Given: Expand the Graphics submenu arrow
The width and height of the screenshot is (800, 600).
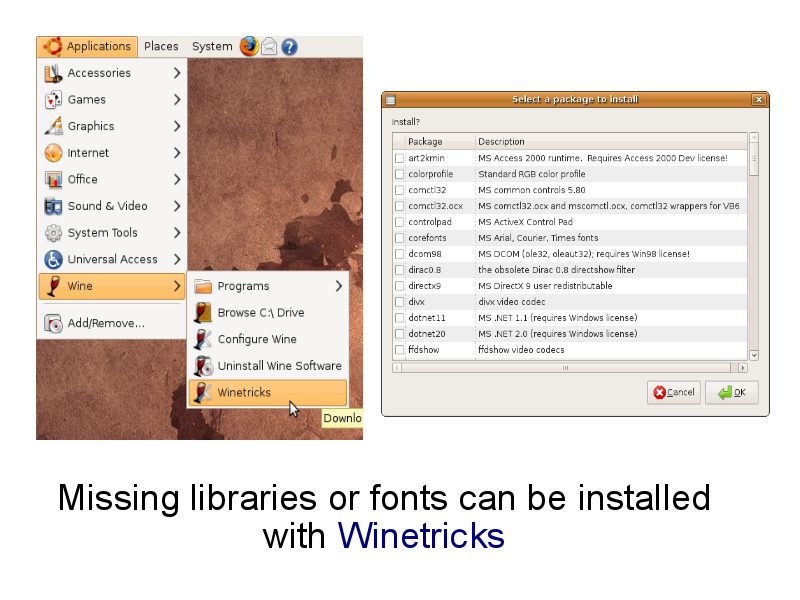Looking at the screenshot, I should pyautogui.click(x=177, y=127).
